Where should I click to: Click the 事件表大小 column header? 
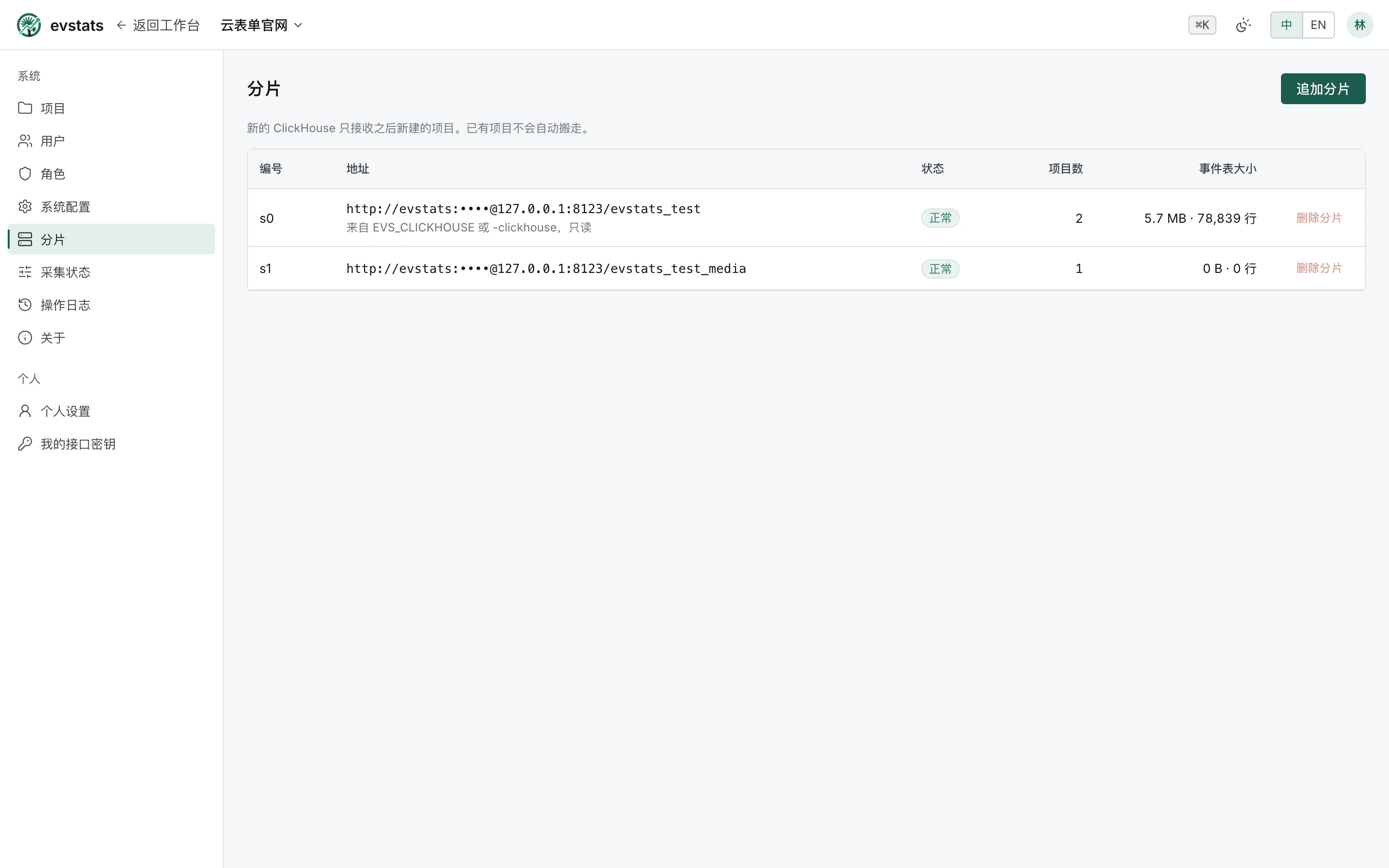[1227, 168]
